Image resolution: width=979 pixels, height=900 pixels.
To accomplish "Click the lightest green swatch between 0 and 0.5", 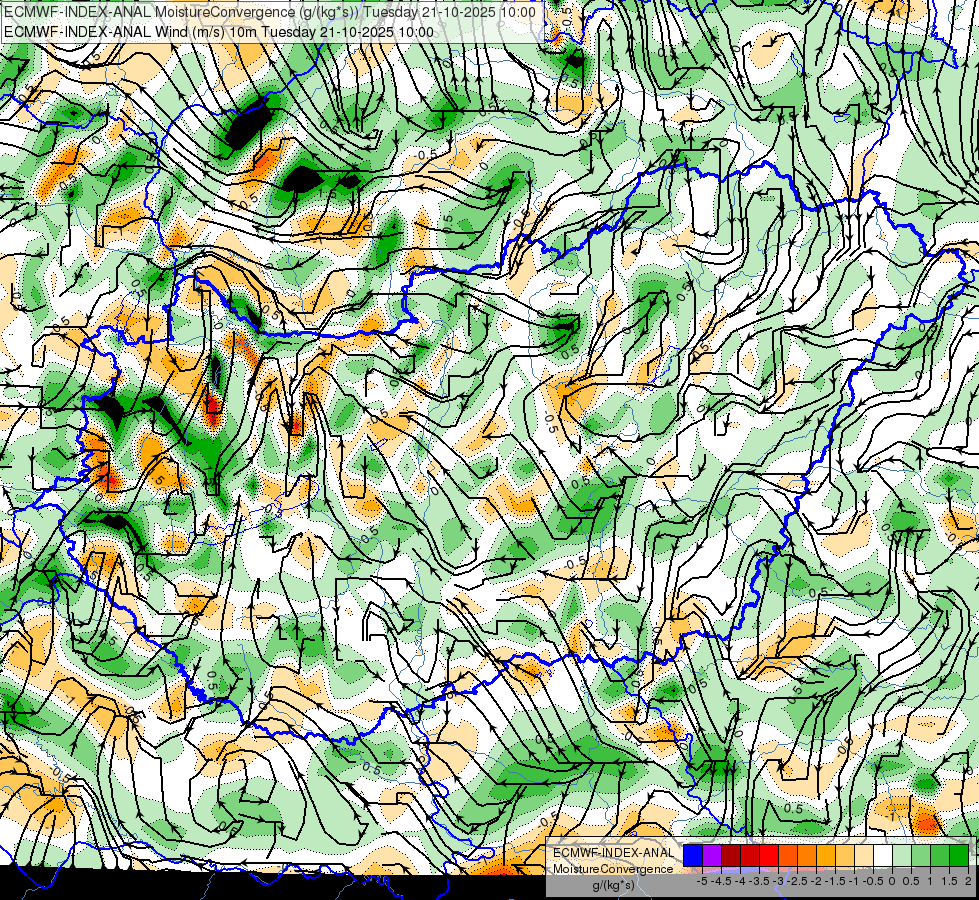I will (x=902, y=856).
